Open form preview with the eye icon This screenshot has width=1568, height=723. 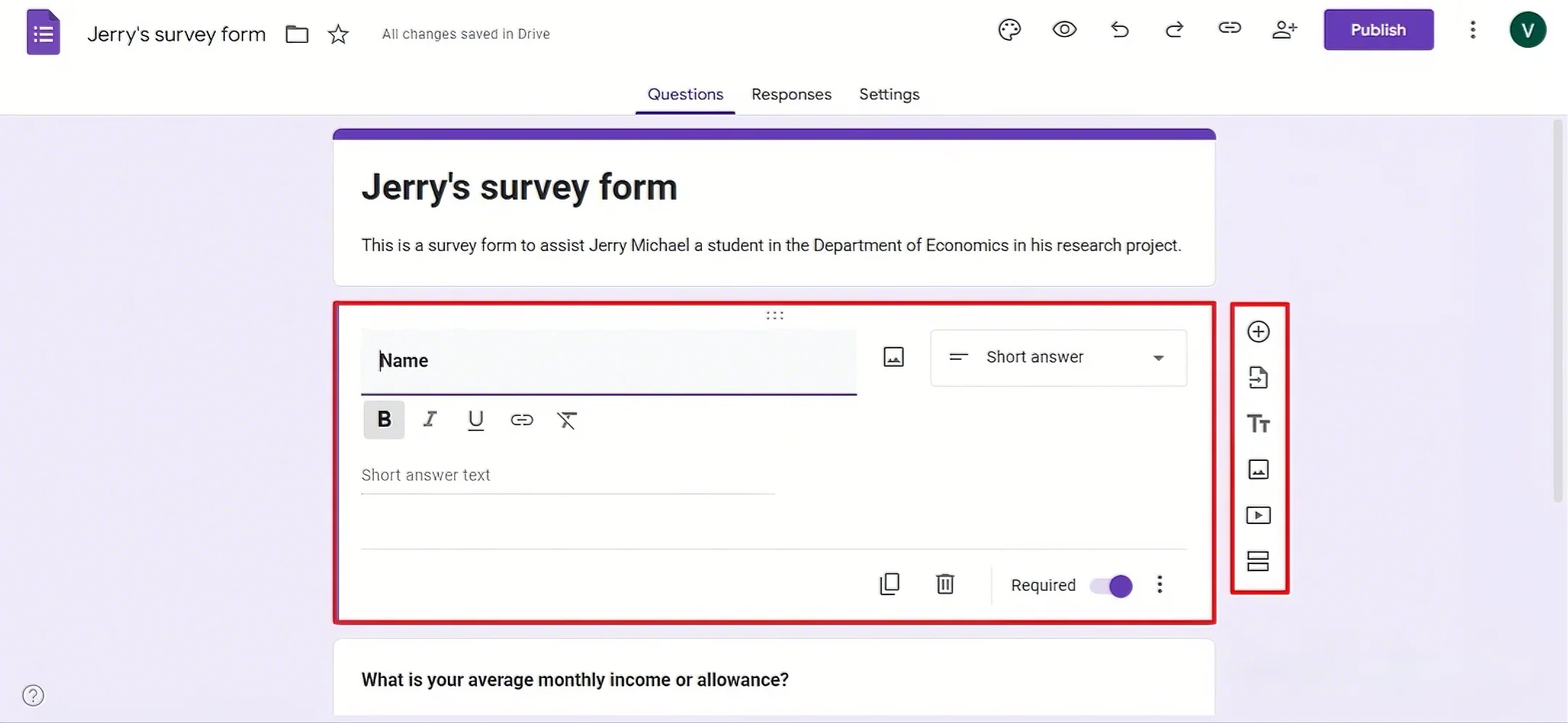point(1063,29)
